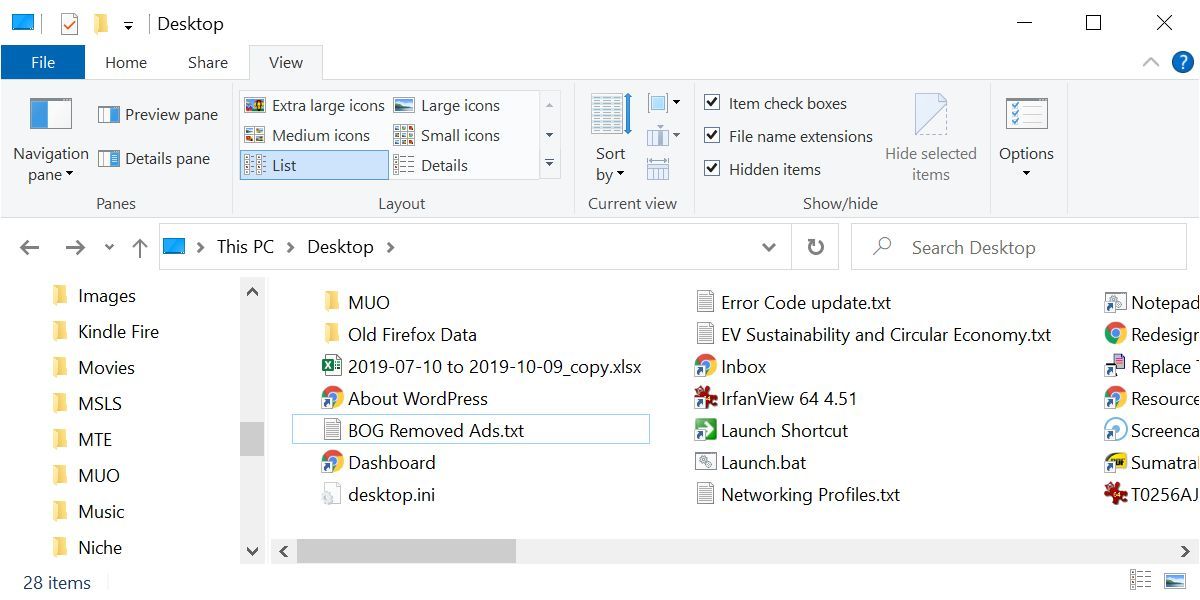Disable File name extensions
This screenshot has height=600, width=1200.
(x=712, y=135)
